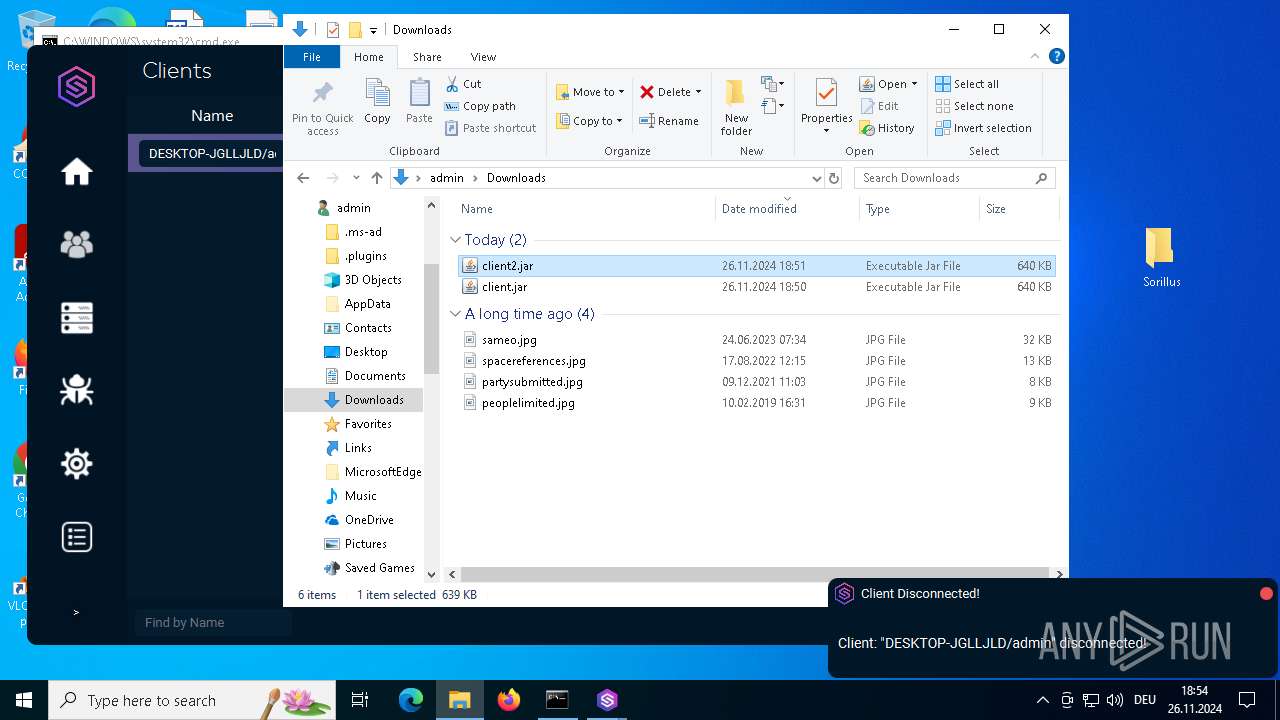
Task: Open file Properties
Action: pyautogui.click(x=826, y=108)
